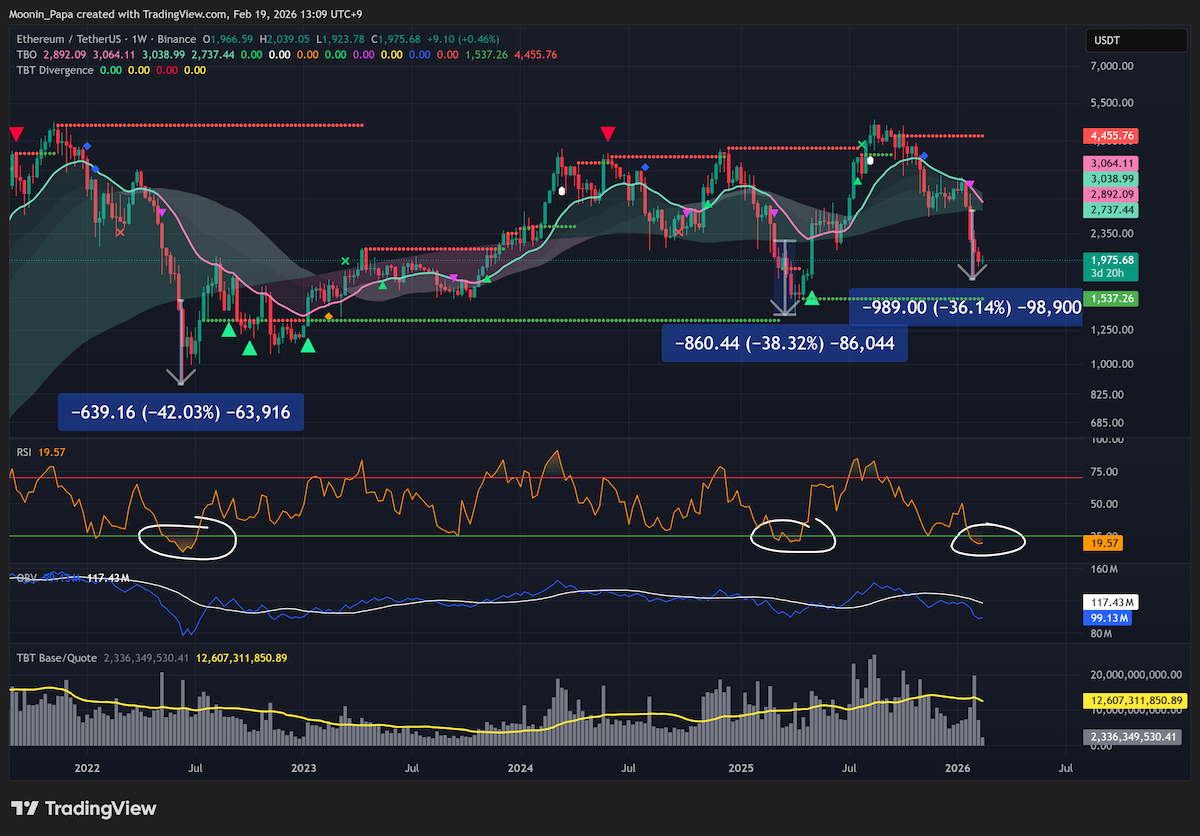1200x836 pixels.
Task: Click the green X marker above 2023 candles
Action: [345, 261]
